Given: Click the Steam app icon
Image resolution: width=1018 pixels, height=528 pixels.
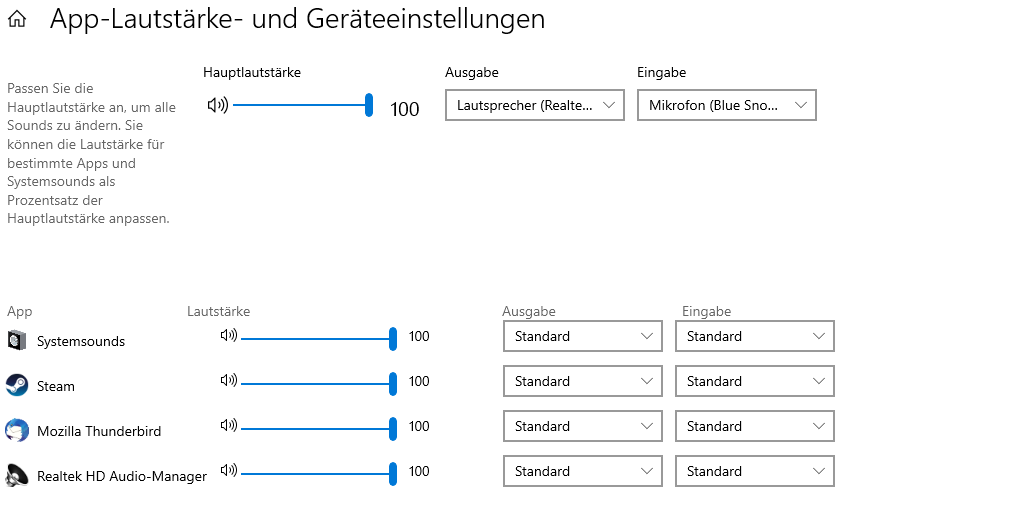Looking at the screenshot, I should tap(17, 386).
